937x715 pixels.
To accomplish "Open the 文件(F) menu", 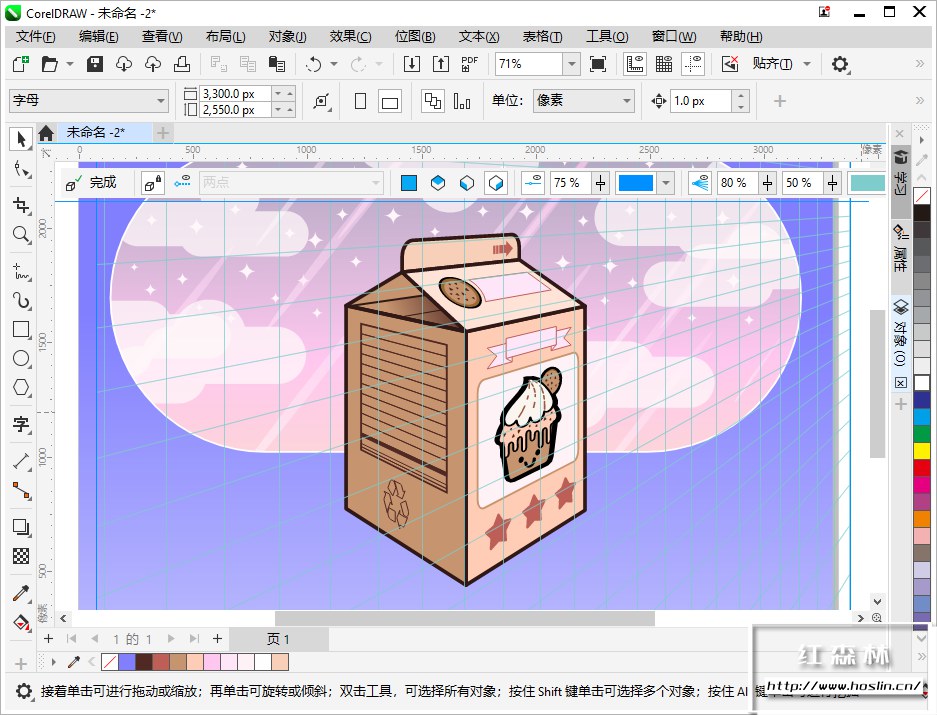I will (x=35, y=36).
